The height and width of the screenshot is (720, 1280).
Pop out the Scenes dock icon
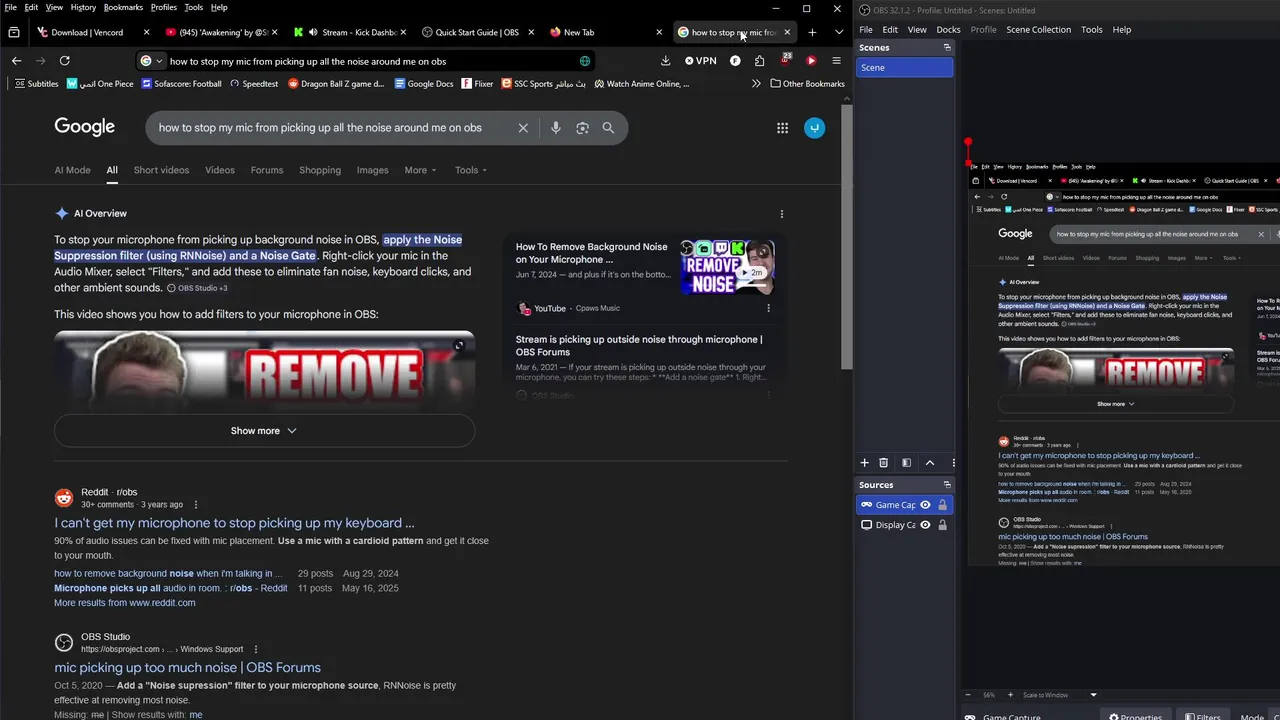(x=947, y=47)
